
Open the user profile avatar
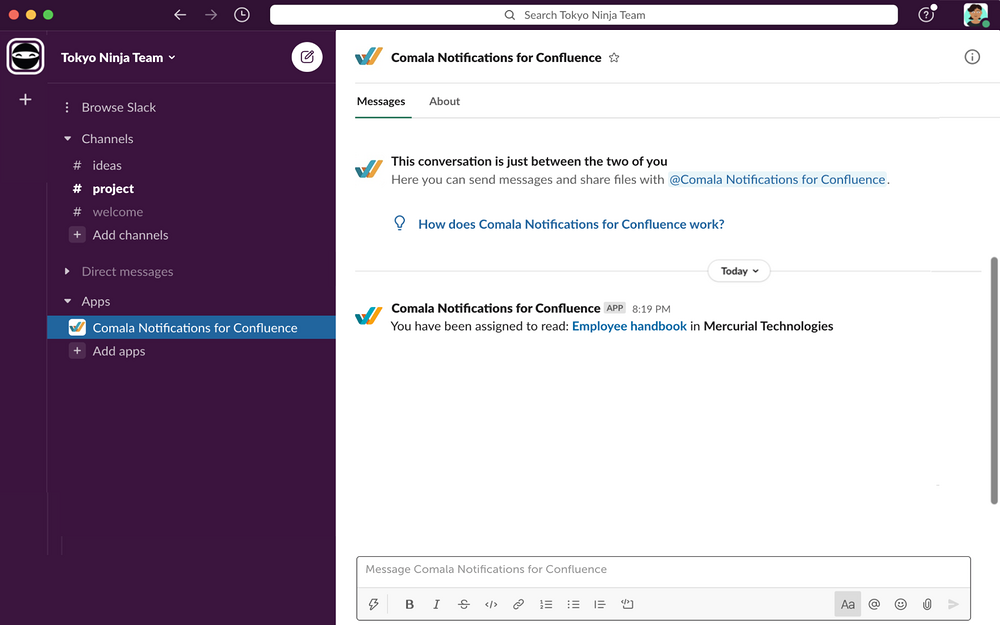click(976, 15)
